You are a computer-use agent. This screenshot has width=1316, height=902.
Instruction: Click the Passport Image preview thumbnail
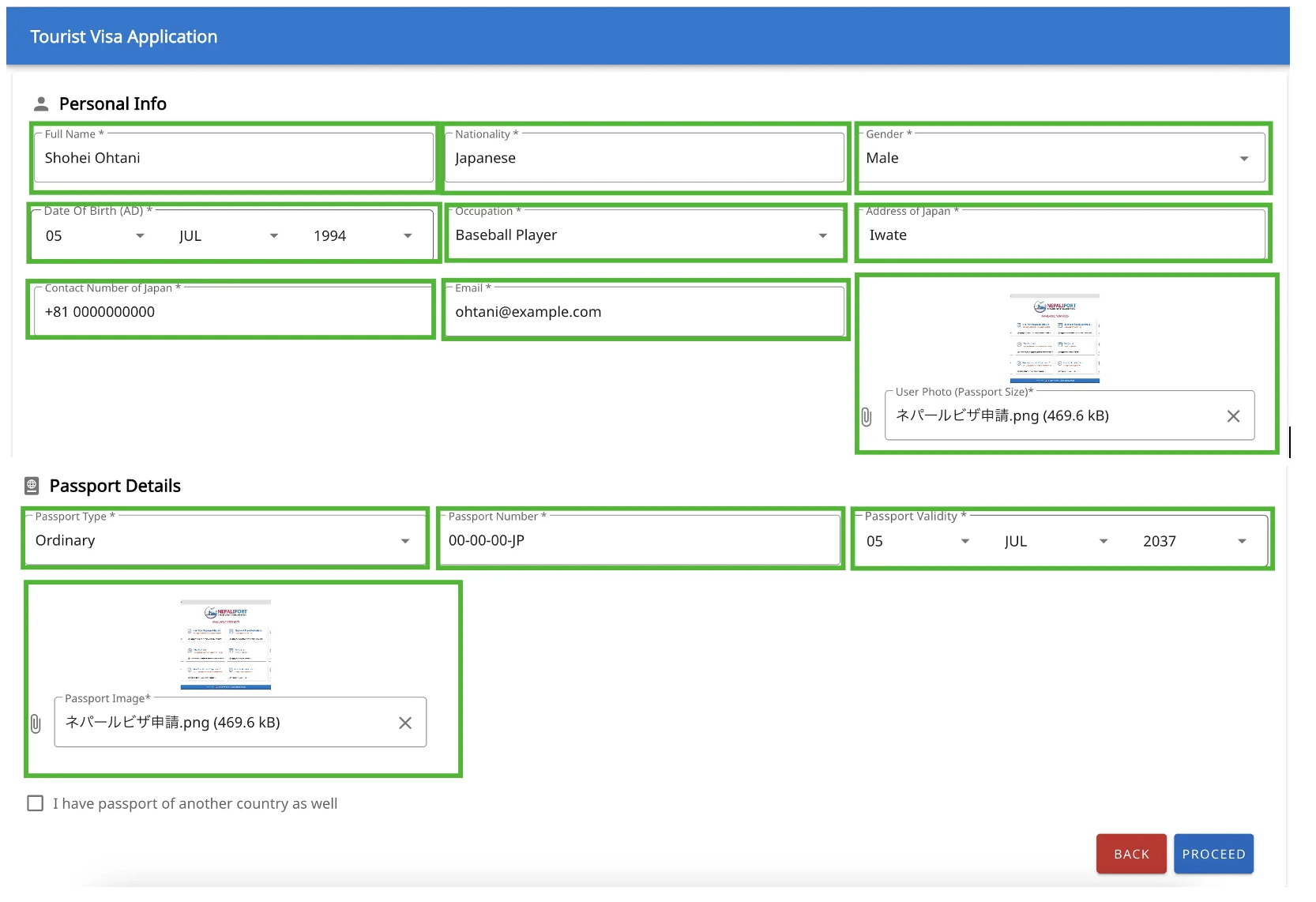pos(226,645)
